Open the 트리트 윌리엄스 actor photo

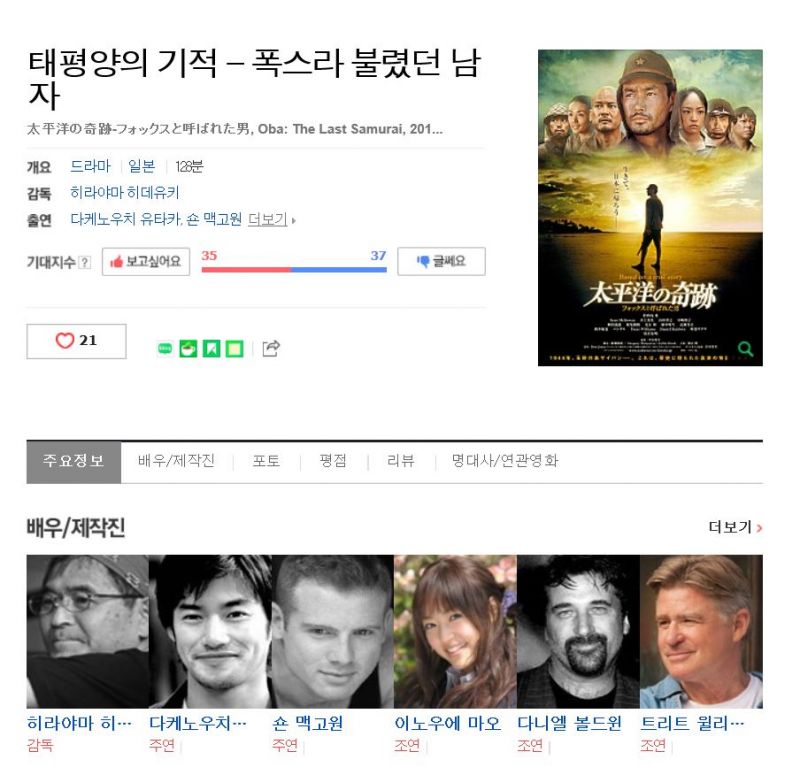click(701, 631)
